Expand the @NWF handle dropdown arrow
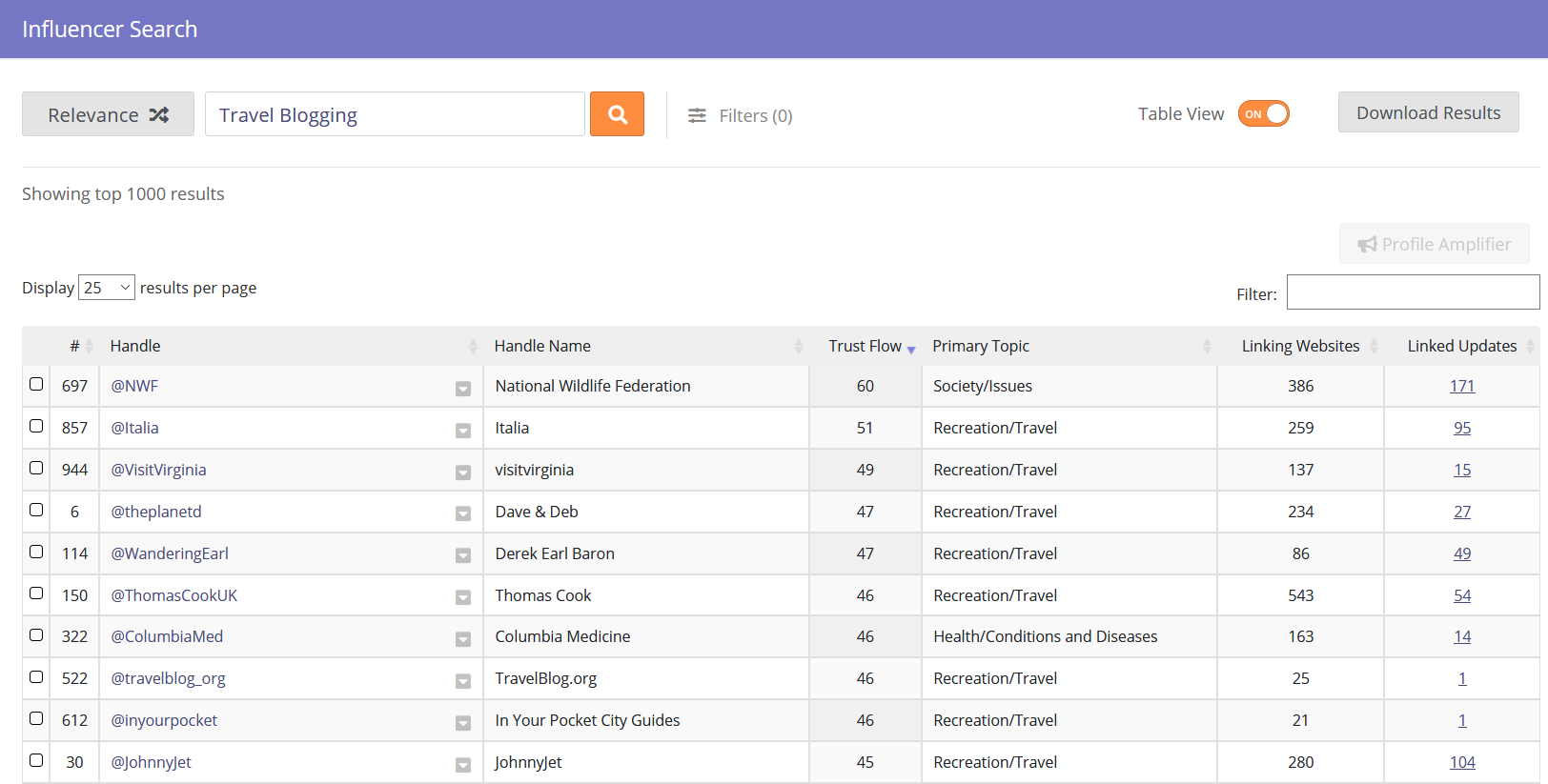 (463, 389)
